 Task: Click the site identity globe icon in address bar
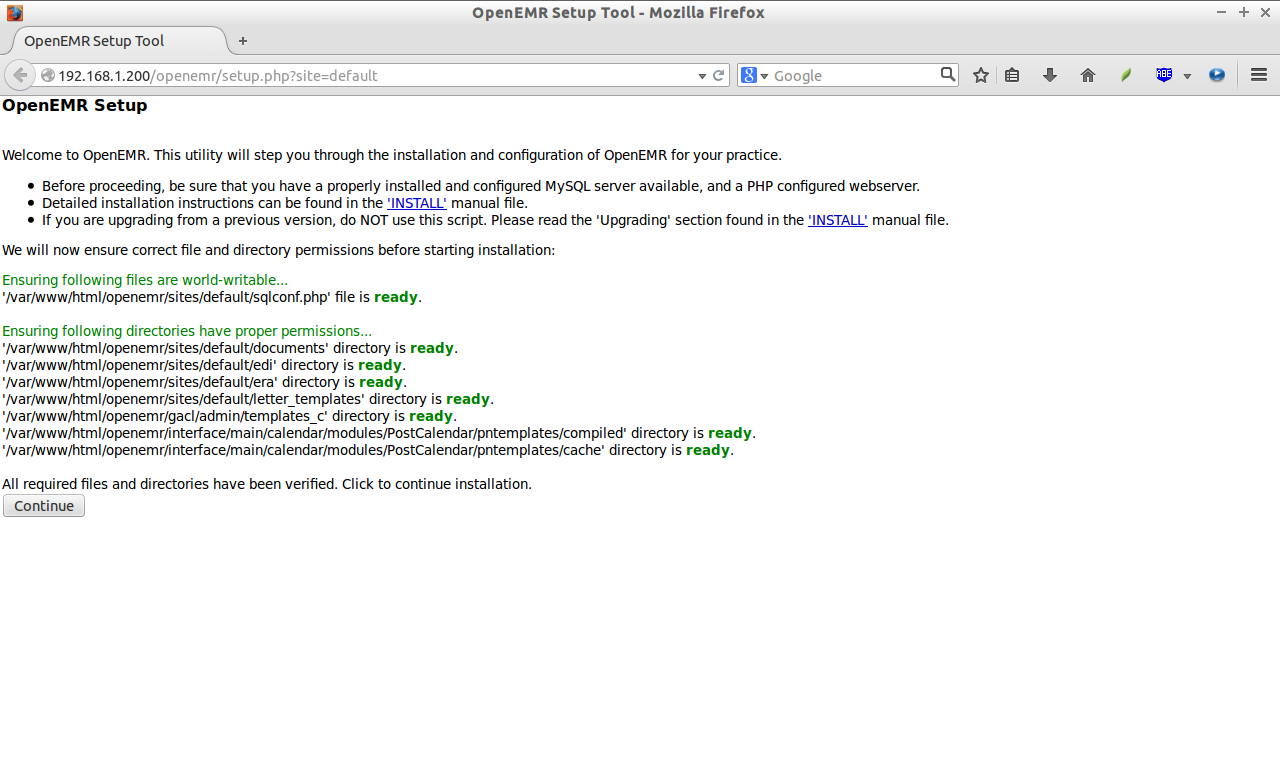(x=47, y=75)
